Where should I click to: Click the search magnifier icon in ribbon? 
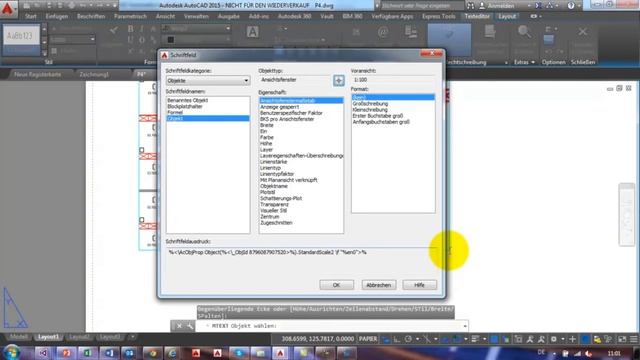click(524, 32)
